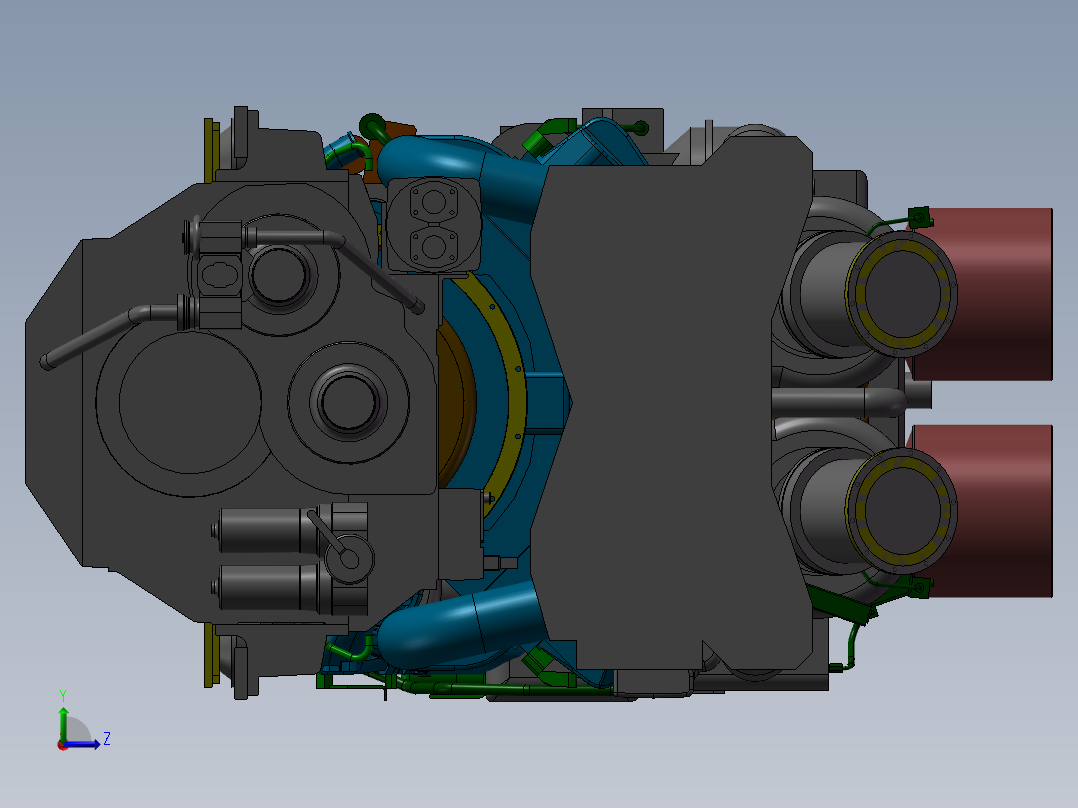1078x808 pixels.
Task: Select the center round shaft cap
Action: click(349, 402)
